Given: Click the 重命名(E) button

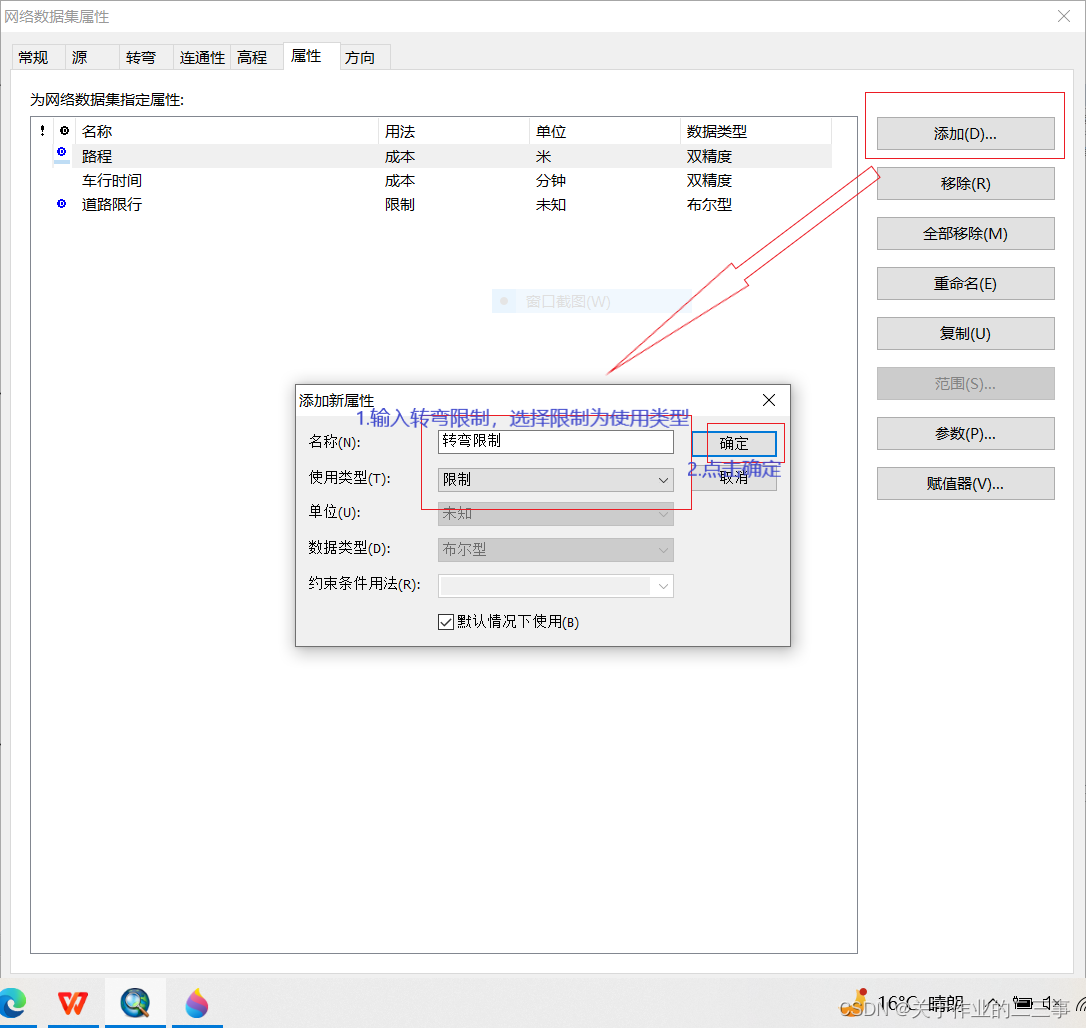Looking at the screenshot, I should 965,283.
